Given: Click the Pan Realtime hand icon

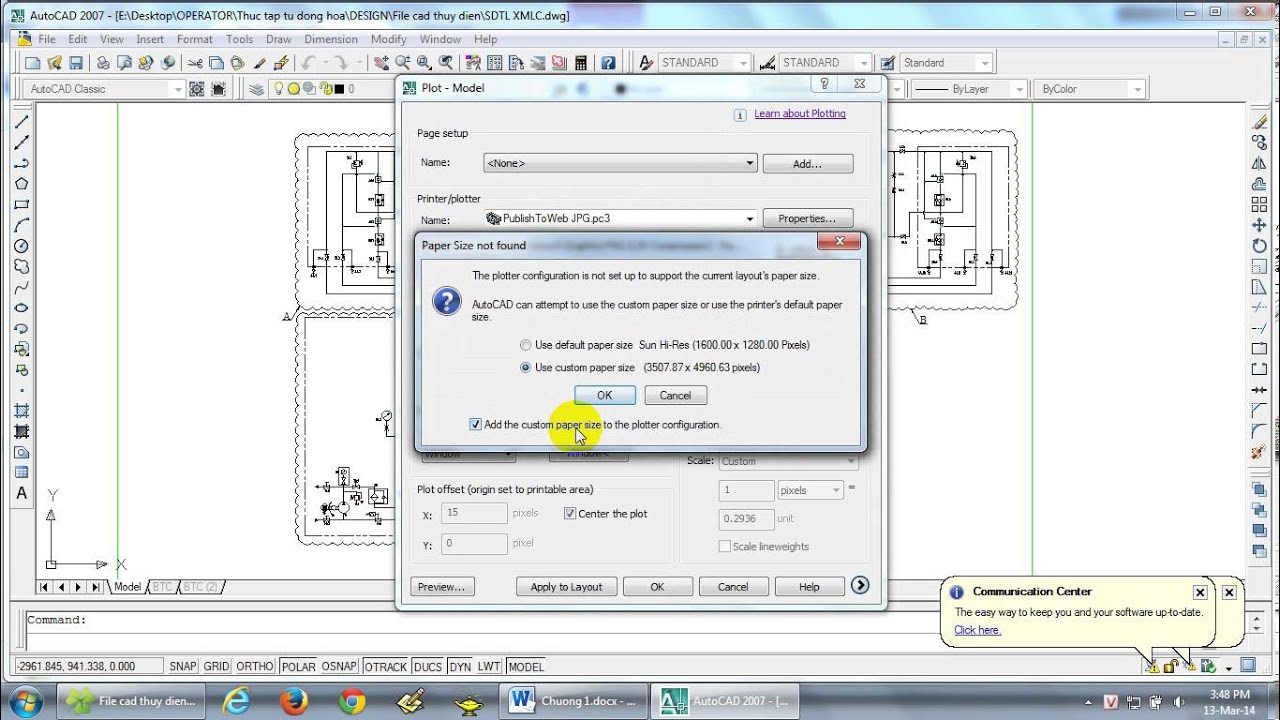Looking at the screenshot, I should [x=382, y=62].
